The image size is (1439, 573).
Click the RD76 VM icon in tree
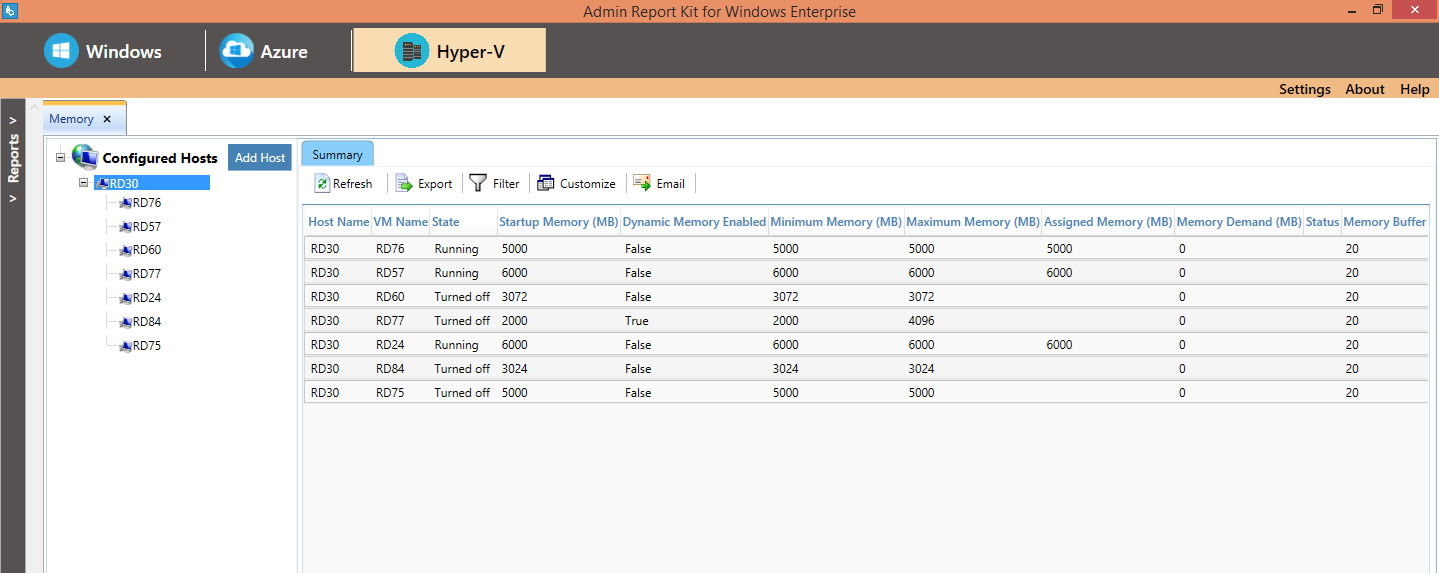pos(126,203)
